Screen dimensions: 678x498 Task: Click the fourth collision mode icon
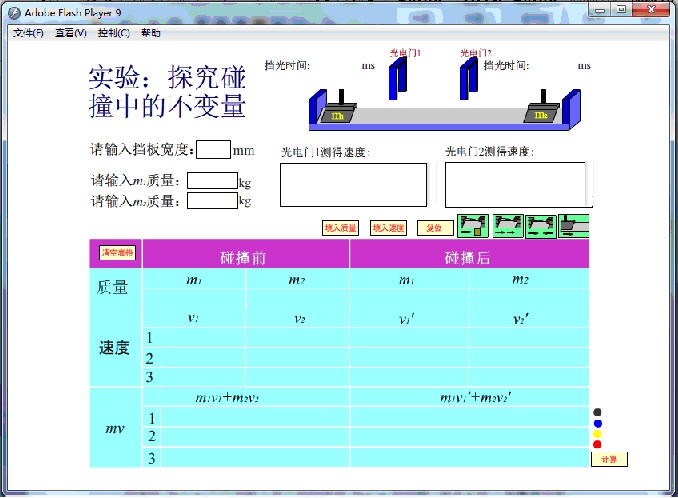pos(574,226)
